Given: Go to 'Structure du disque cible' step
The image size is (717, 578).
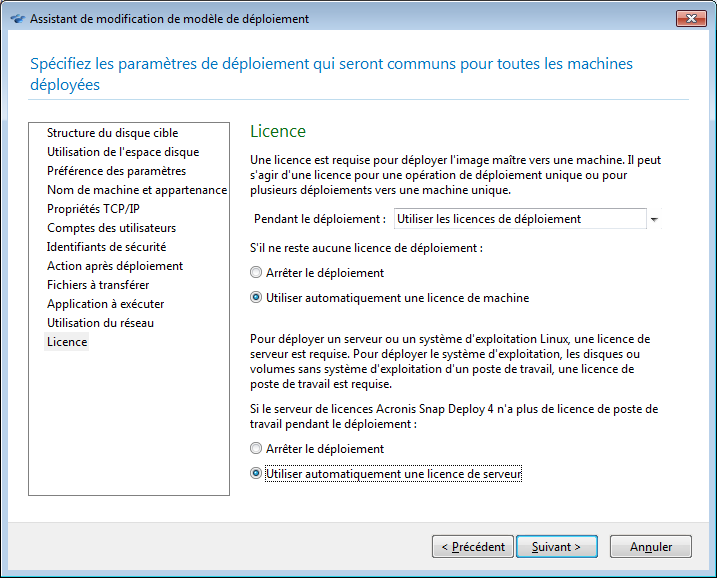Looking at the screenshot, I should pos(112,133).
